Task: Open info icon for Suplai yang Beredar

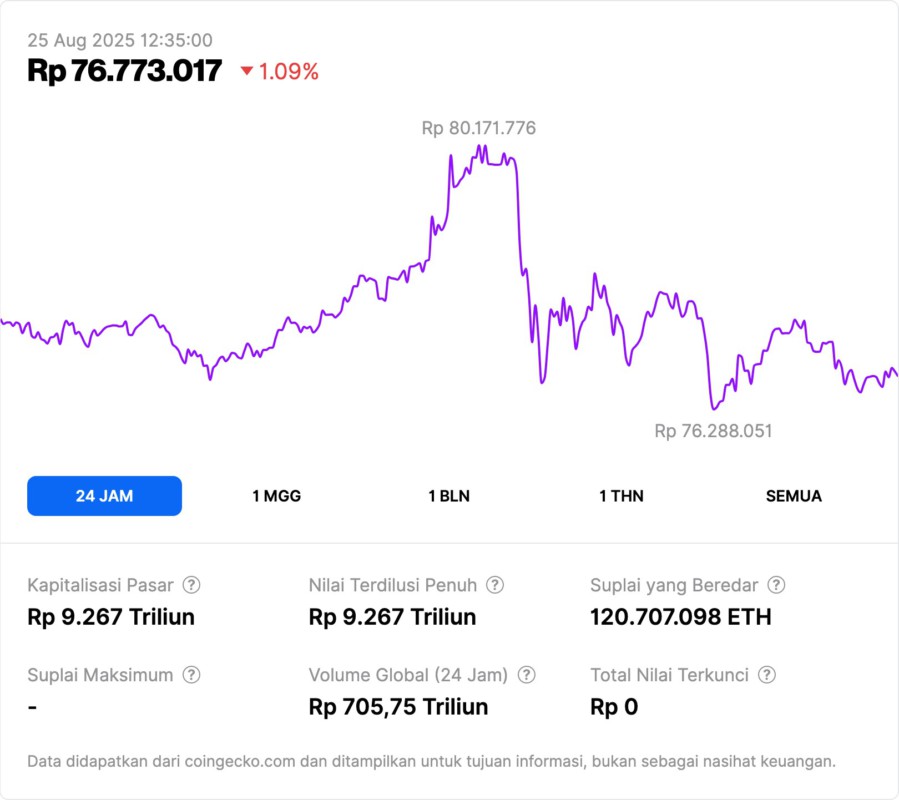Action: (x=775, y=585)
